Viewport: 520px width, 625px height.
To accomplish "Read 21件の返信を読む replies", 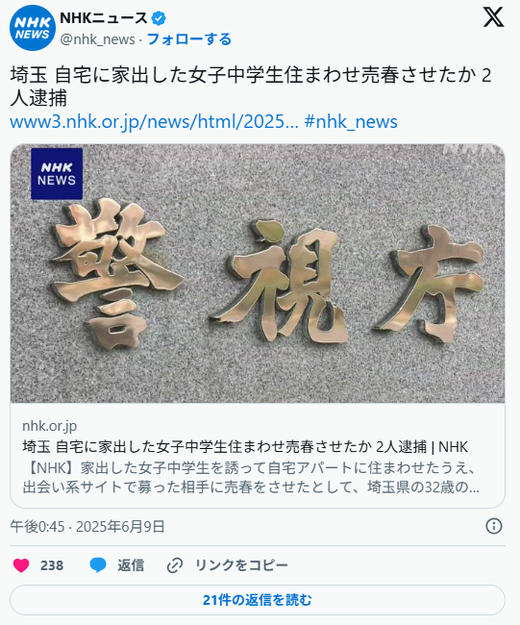I will pos(257,600).
